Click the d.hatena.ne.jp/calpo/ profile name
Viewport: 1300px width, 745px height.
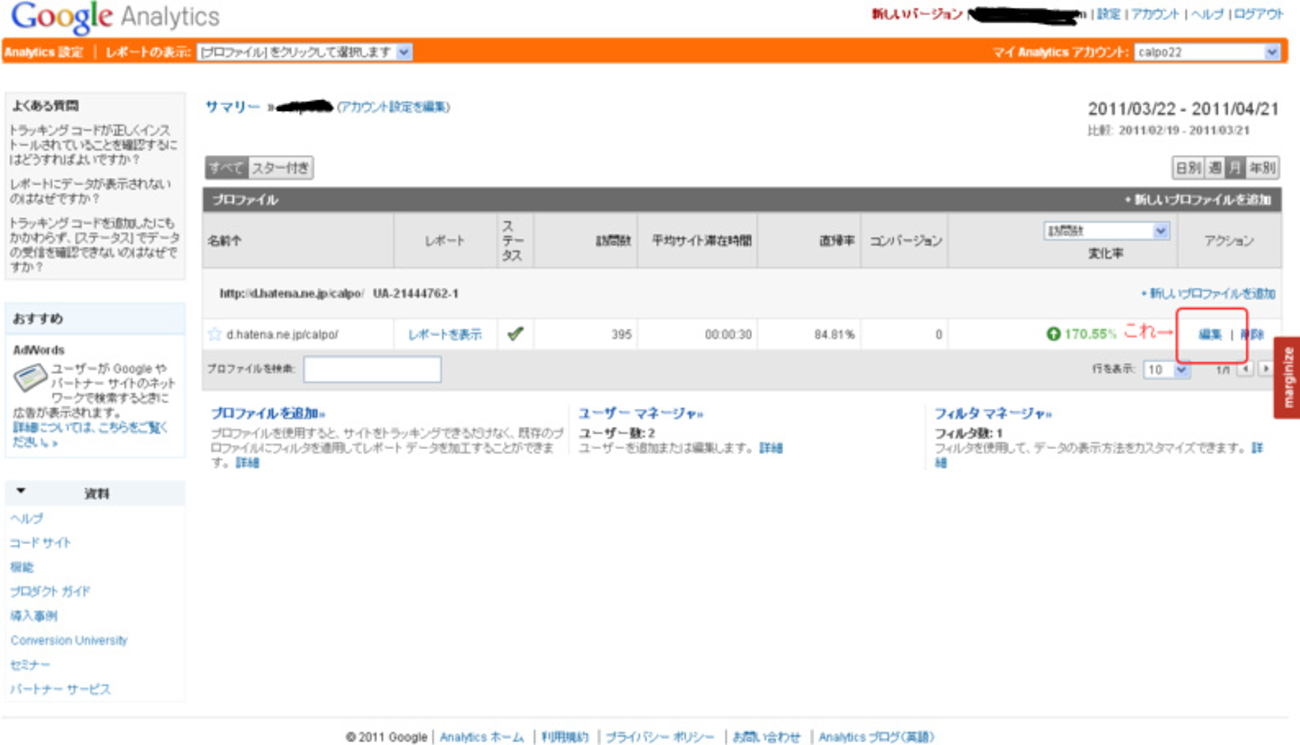[x=282, y=335]
